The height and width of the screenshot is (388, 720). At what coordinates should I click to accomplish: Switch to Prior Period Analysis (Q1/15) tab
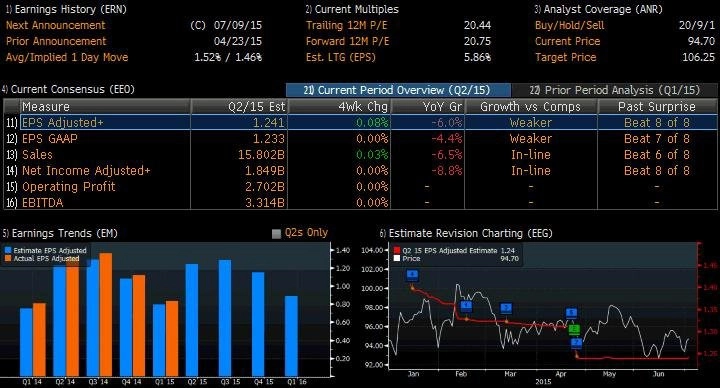pos(614,90)
